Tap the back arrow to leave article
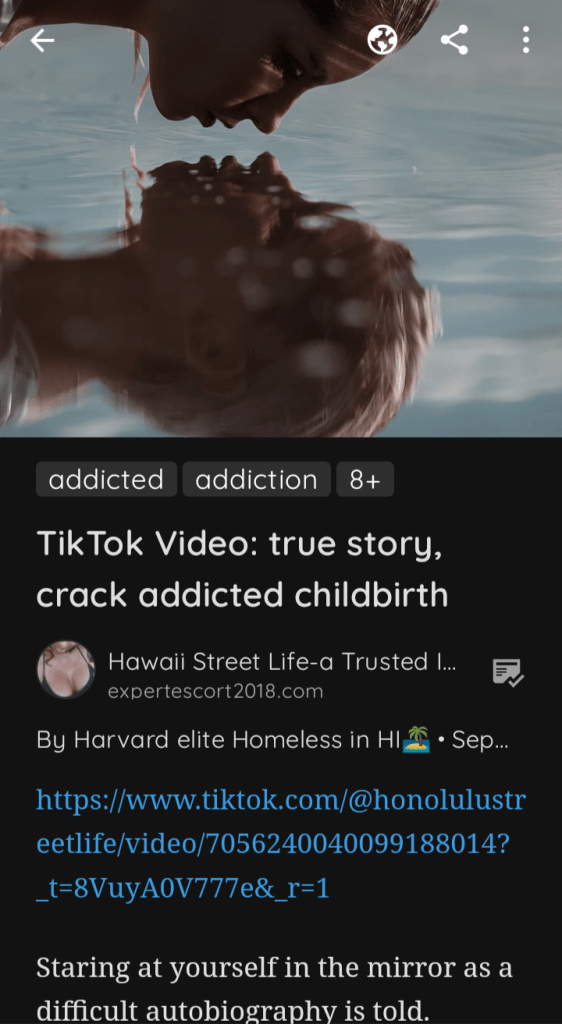562x1024 pixels. pyautogui.click(x=42, y=40)
